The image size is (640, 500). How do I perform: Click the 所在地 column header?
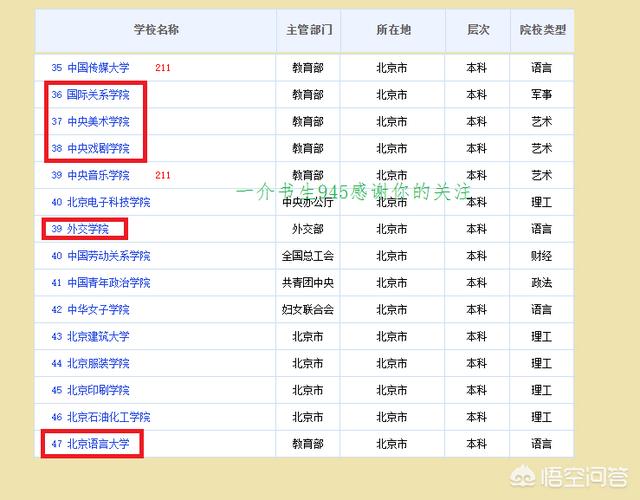393,30
